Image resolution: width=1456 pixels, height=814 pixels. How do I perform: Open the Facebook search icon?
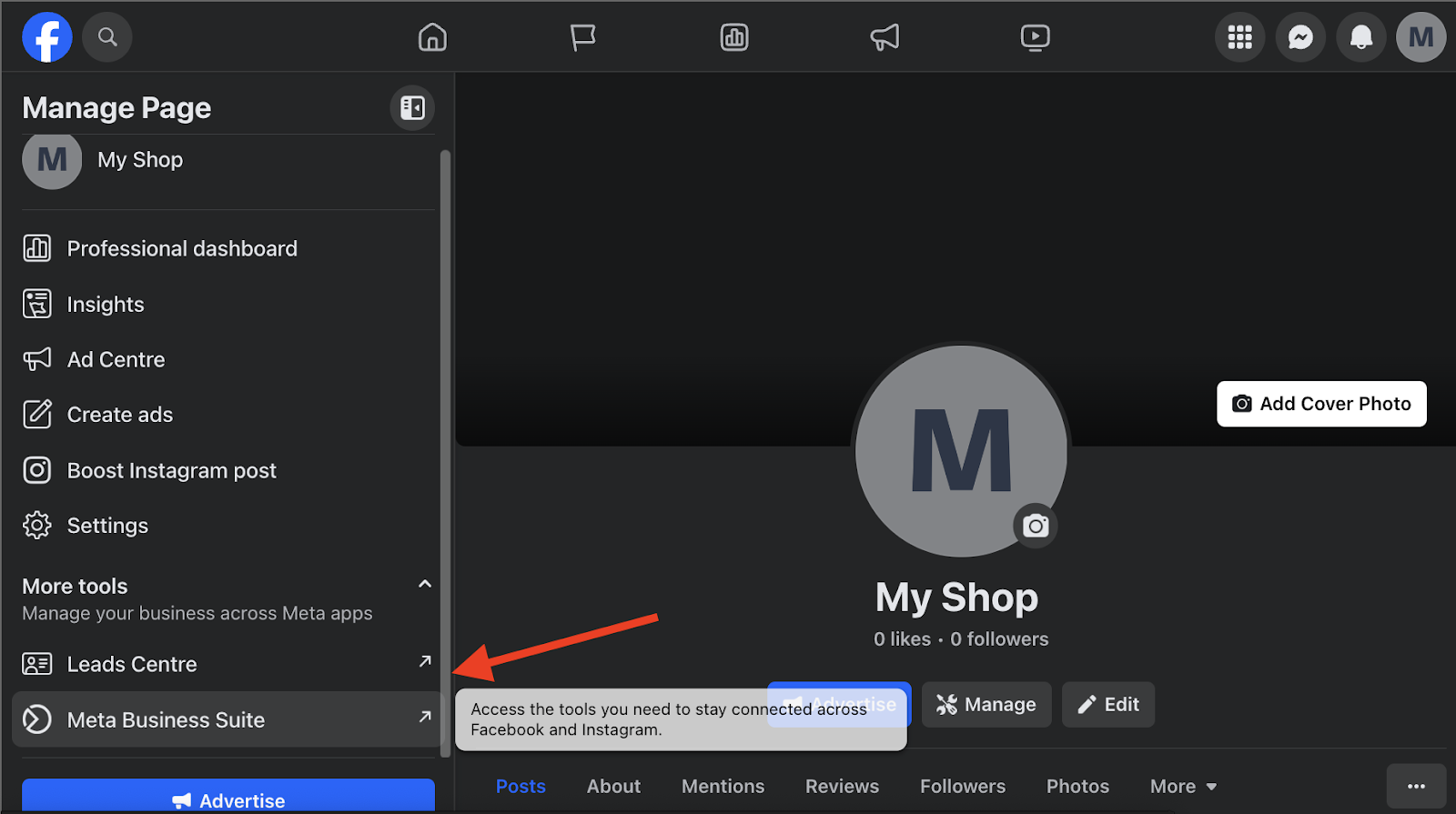107,37
